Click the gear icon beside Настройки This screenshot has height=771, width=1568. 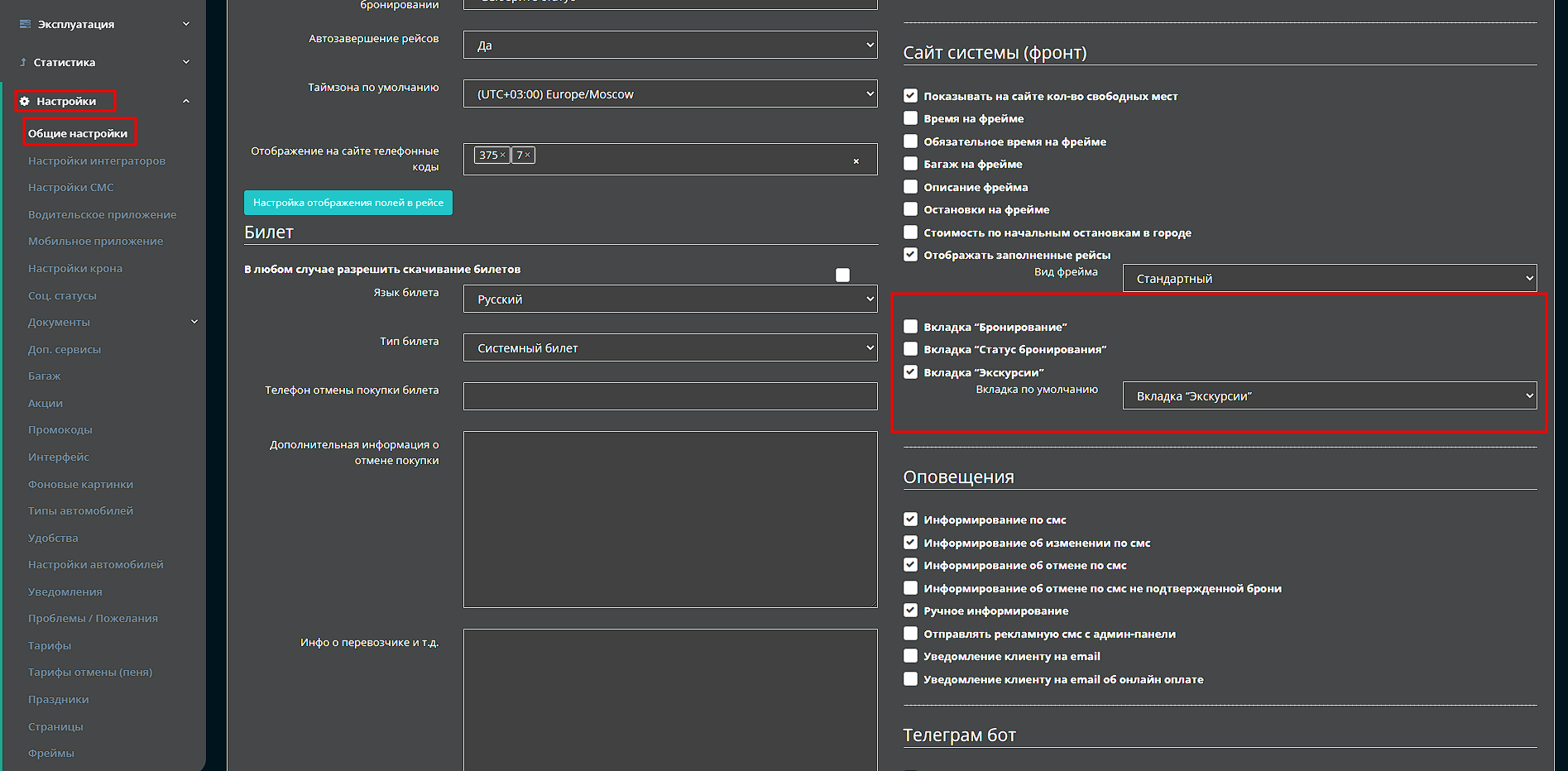[x=25, y=102]
